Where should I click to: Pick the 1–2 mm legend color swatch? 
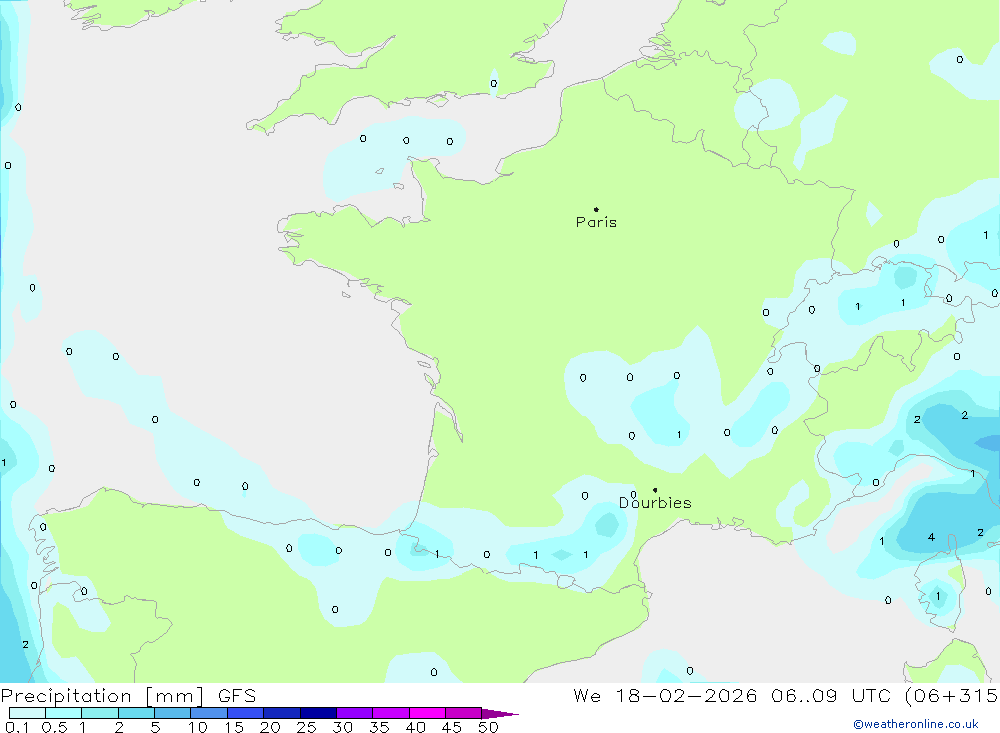click(100, 713)
